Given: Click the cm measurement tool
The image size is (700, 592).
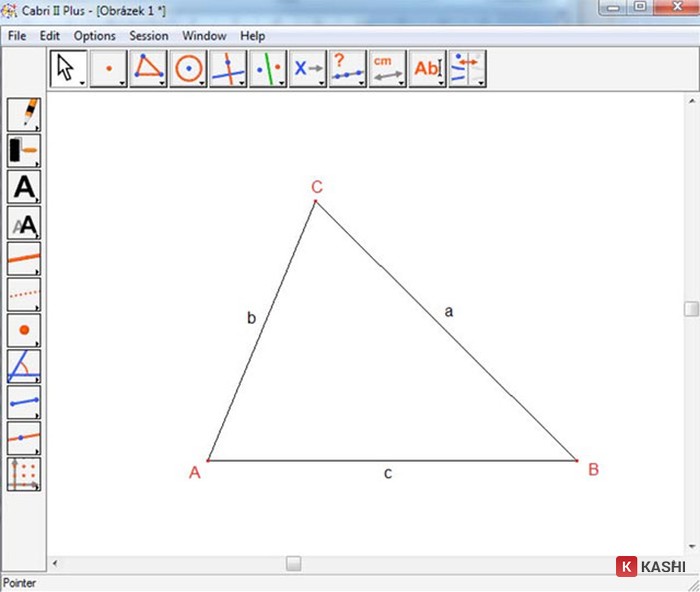Looking at the screenshot, I should [x=387, y=69].
